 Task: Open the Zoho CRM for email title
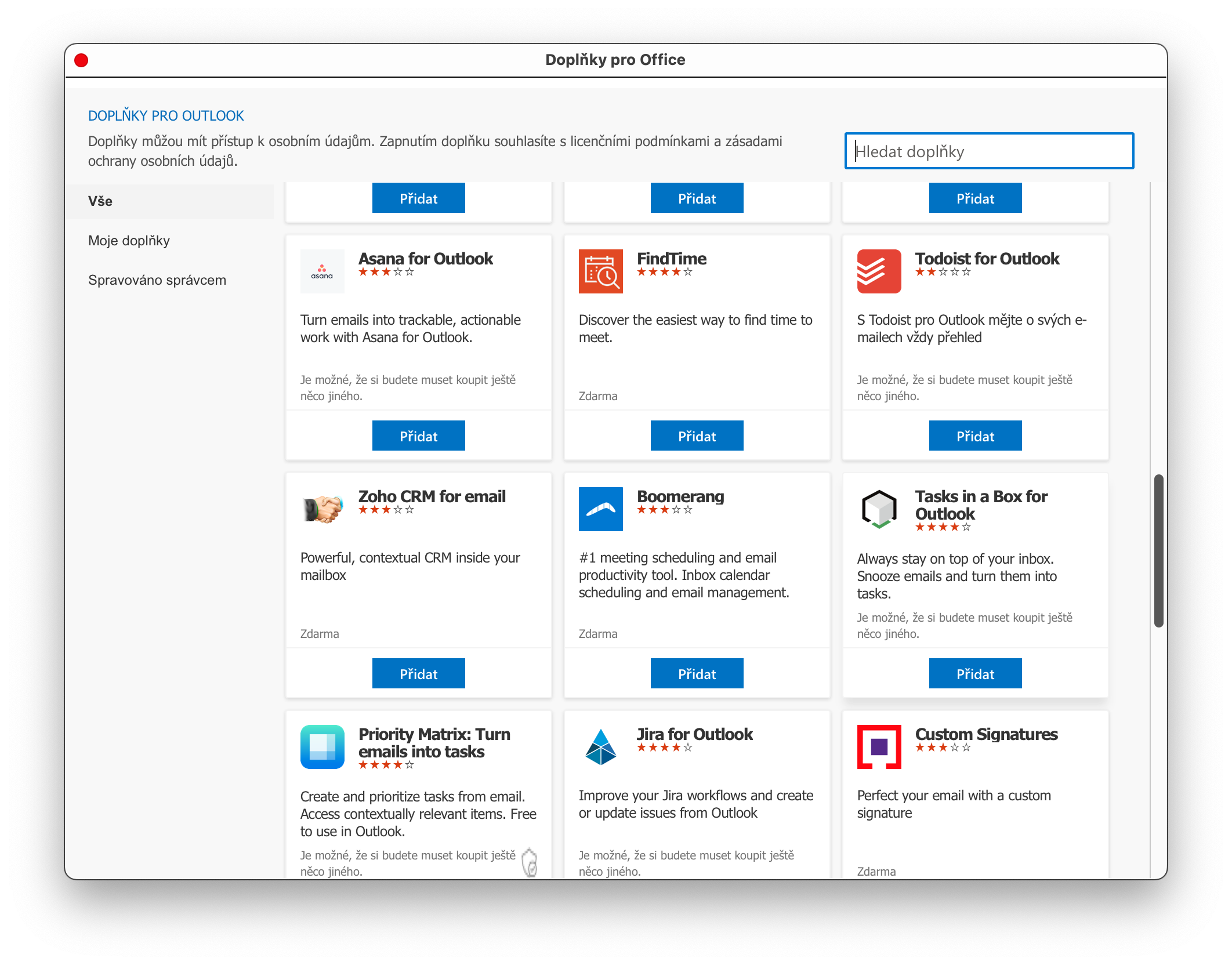click(x=432, y=496)
